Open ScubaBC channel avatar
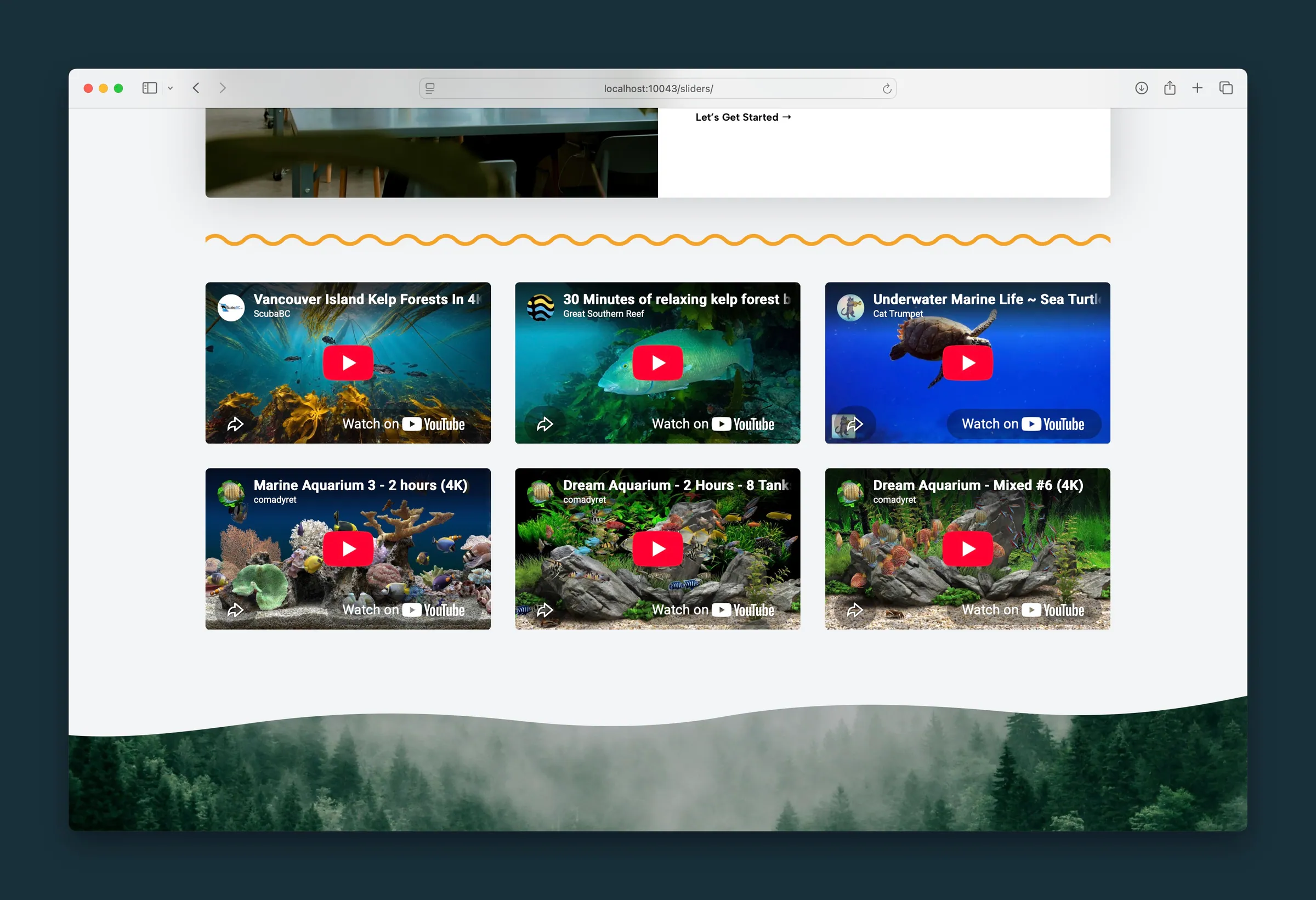1316x900 pixels. point(231,308)
